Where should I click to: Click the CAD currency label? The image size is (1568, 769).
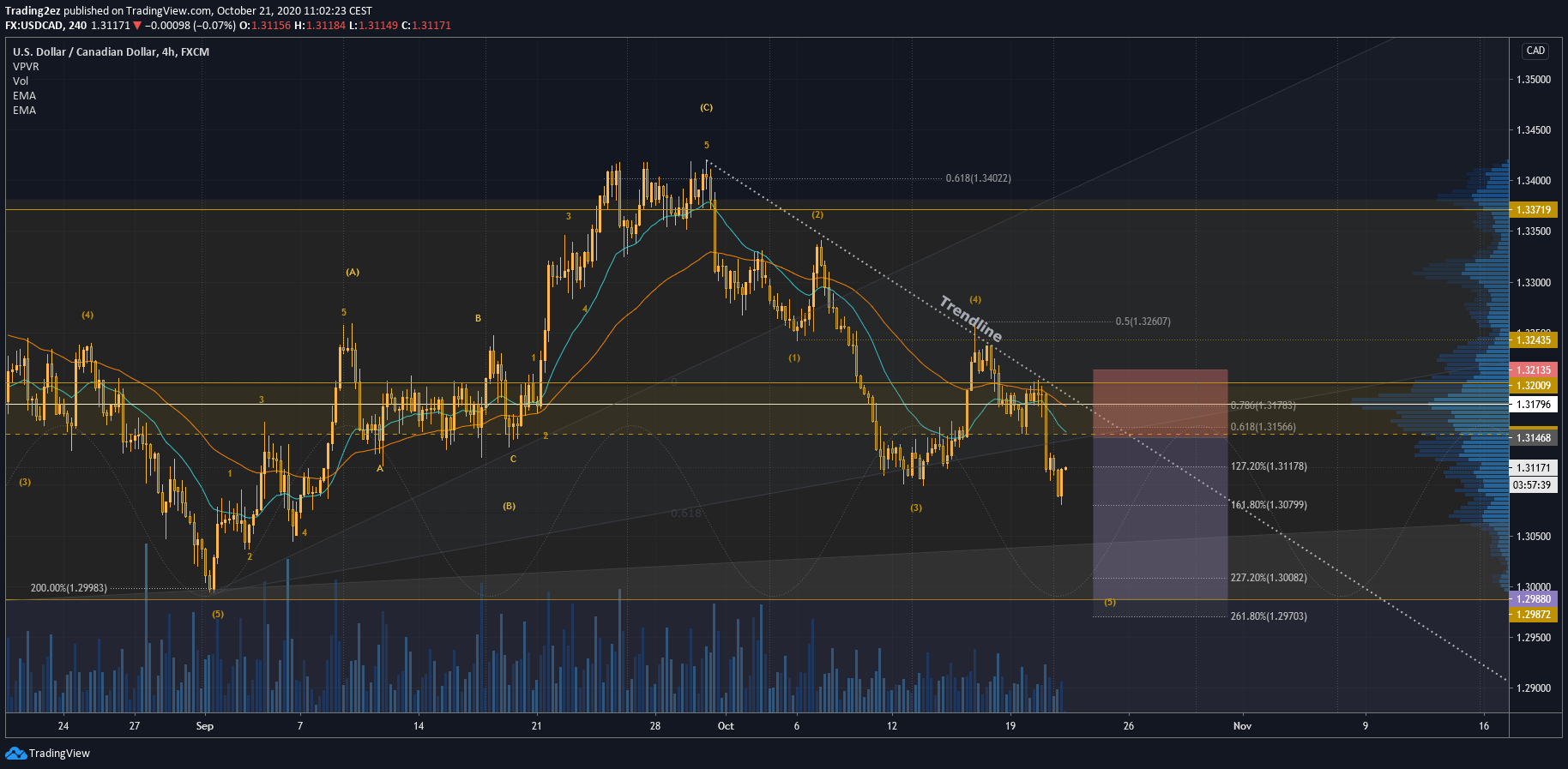pos(1535,51)
